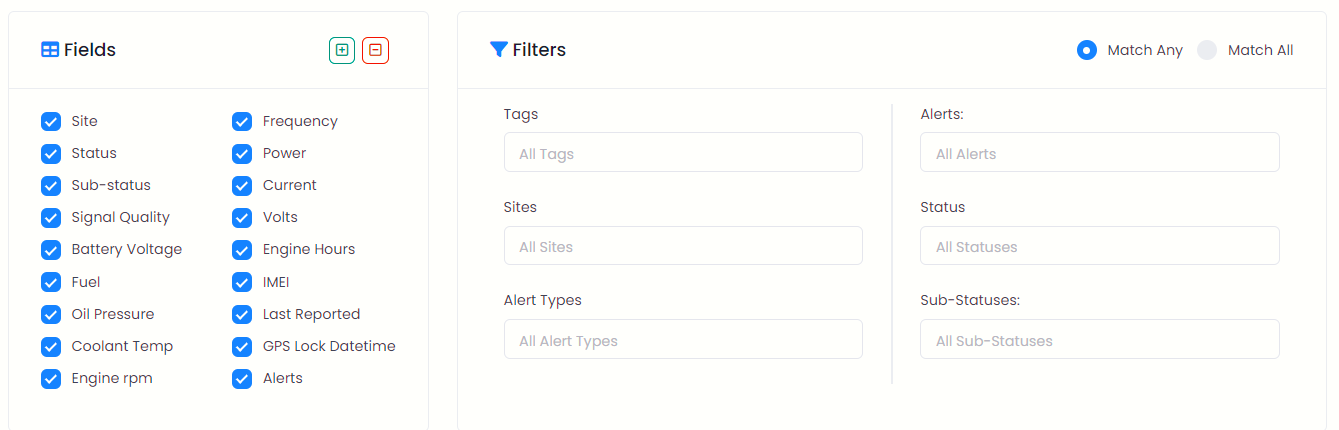Expand the All Alert Types selector

[x=683, y=339]
